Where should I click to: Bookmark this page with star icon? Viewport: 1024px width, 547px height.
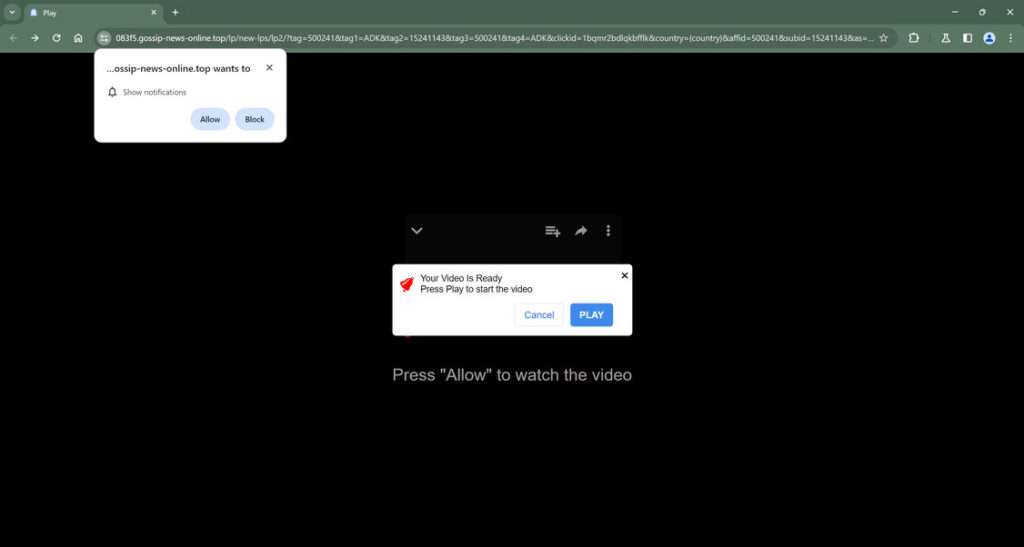coord(884,38)
